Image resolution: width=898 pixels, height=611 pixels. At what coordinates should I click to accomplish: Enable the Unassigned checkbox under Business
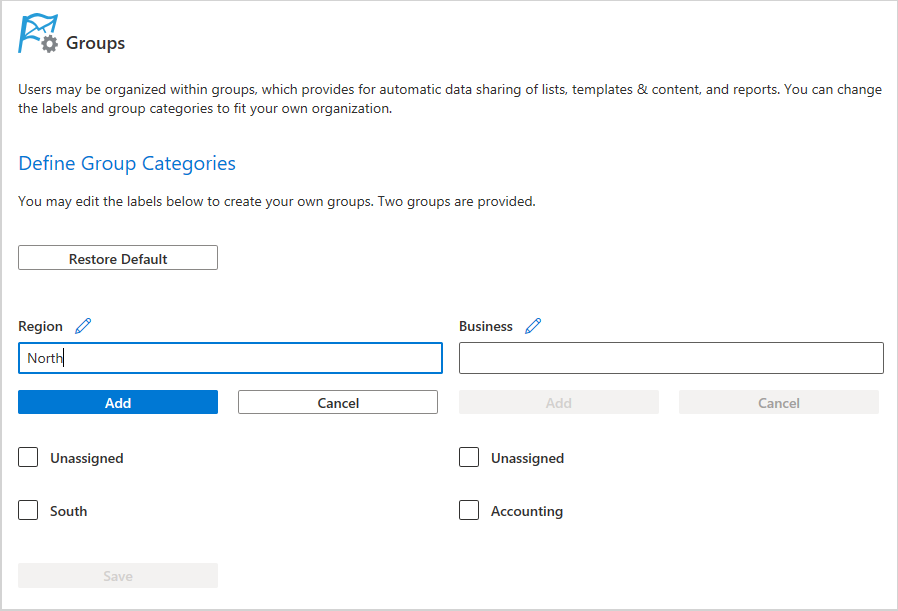(x=469, y=458)
